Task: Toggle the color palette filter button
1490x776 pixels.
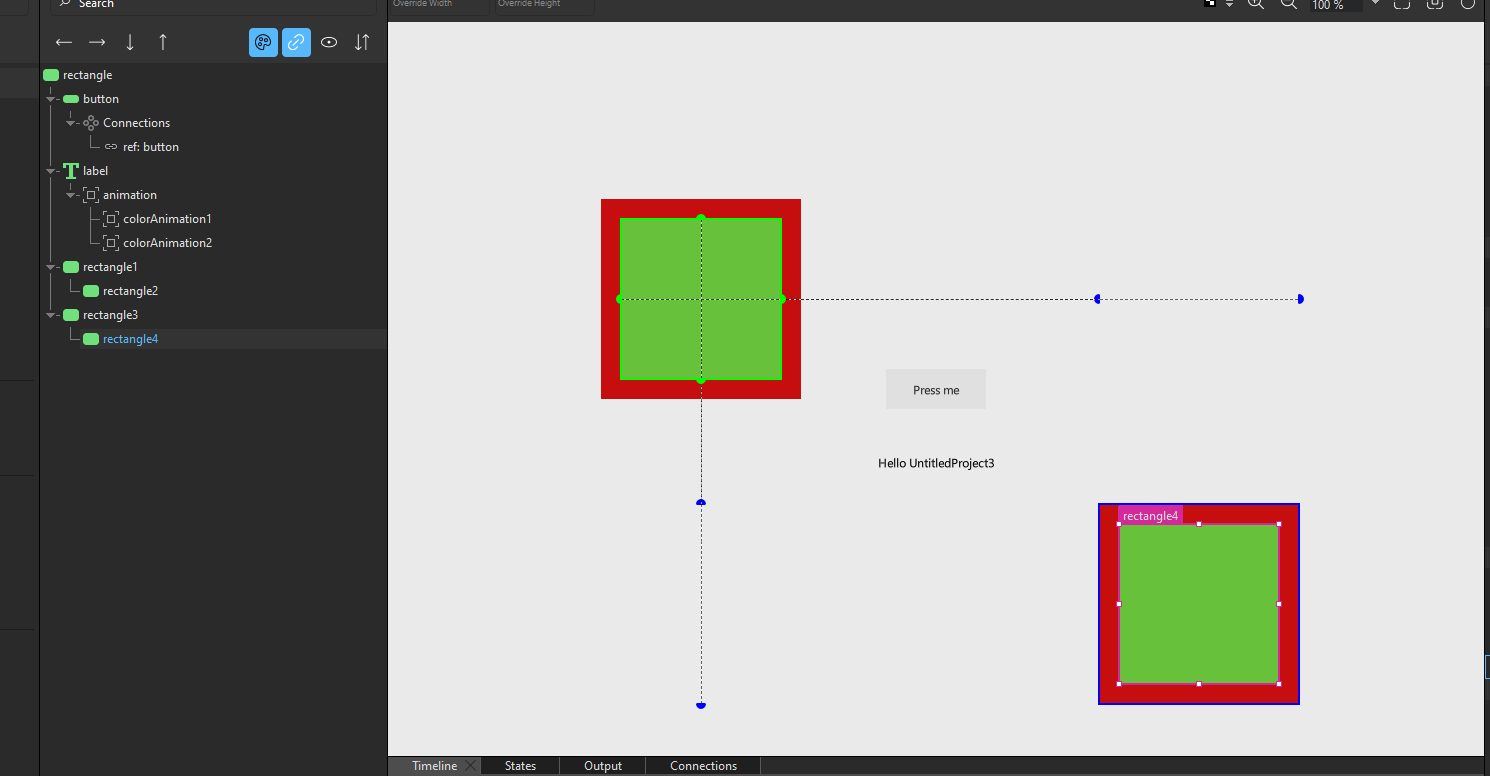Action: click(263, 42)
